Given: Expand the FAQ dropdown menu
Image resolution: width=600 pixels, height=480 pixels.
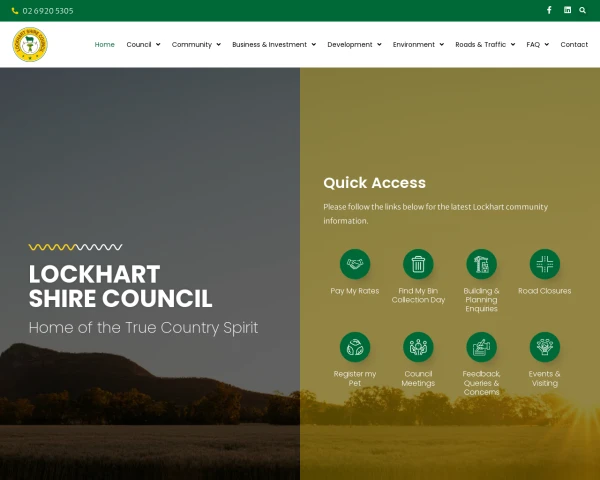Looking at the screenshot, I should pos(538,44).
